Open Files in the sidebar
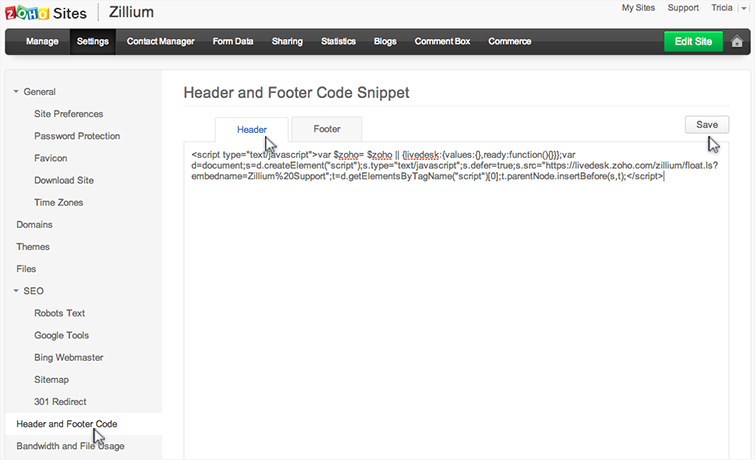 click(x=26, y=269)
